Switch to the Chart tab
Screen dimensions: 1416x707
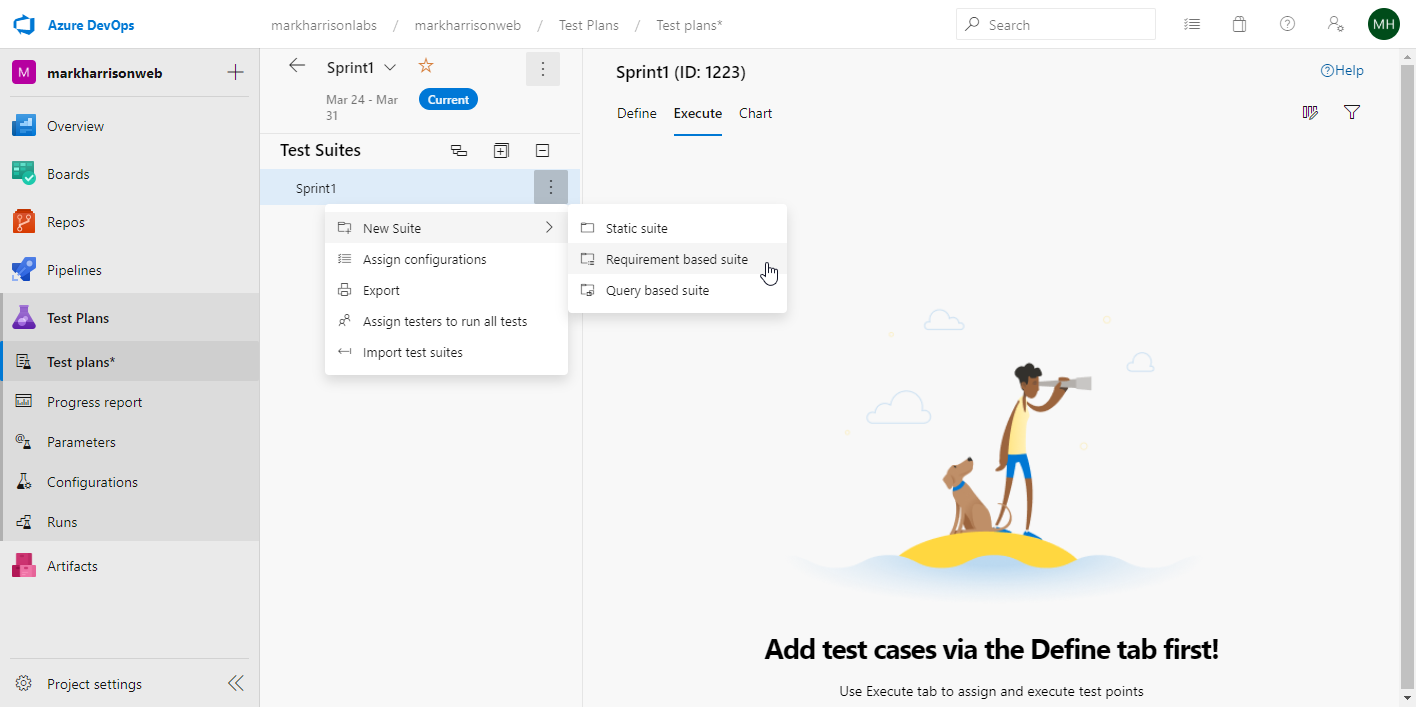point(755,113)
